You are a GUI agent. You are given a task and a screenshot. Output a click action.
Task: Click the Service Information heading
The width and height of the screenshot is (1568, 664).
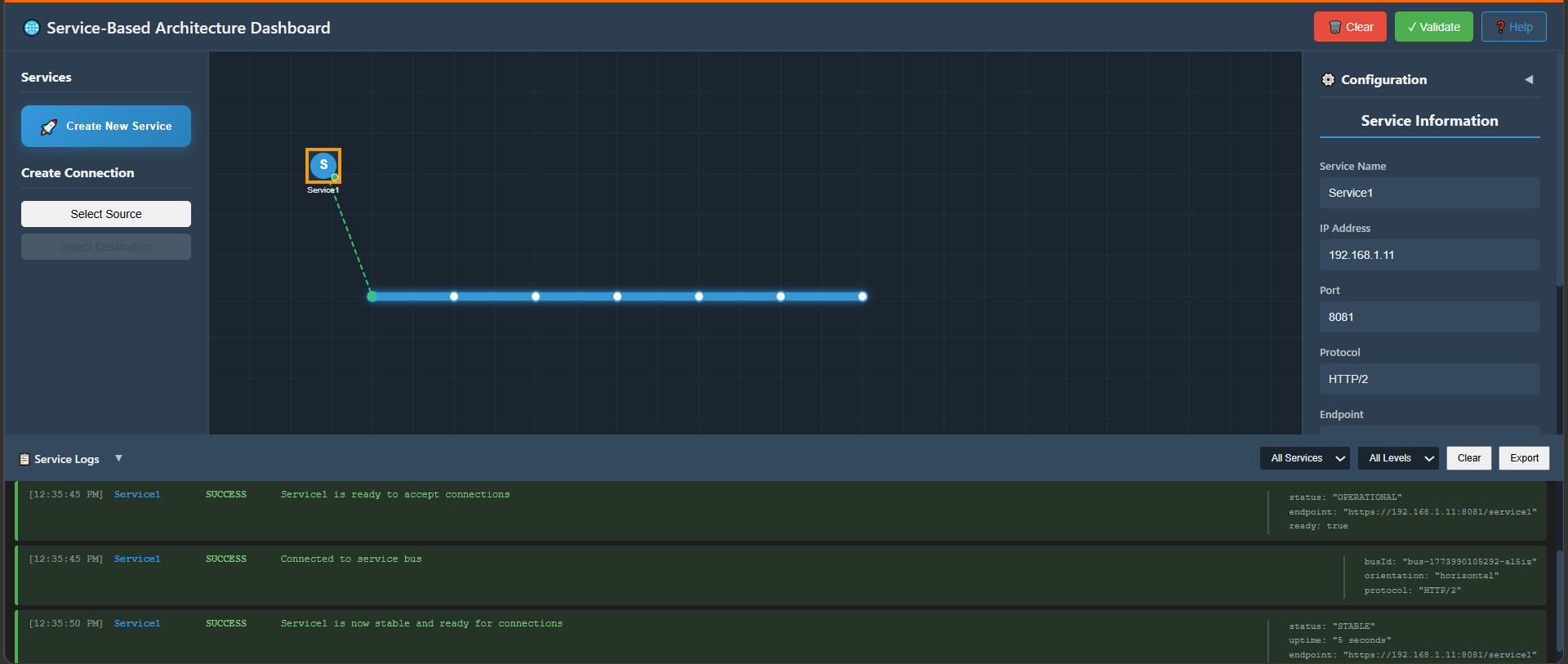coord(1429,121)
